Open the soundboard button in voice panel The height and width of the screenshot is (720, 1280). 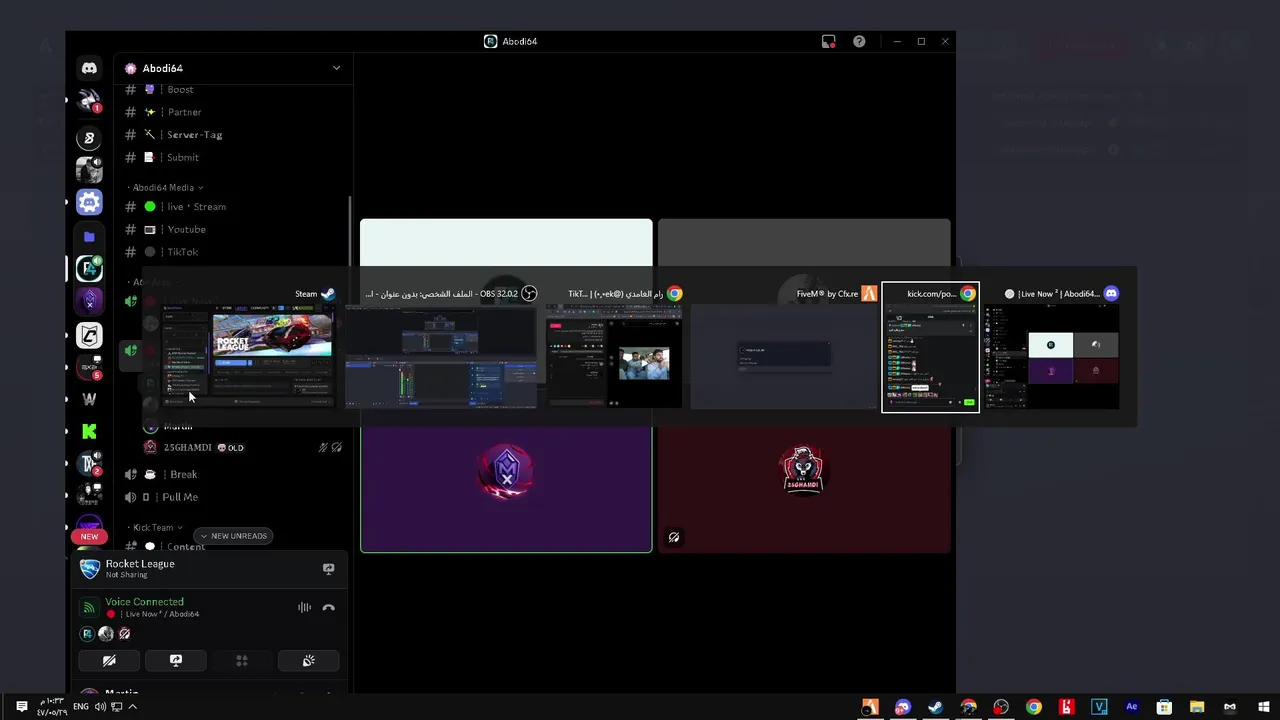tap(308, 661)
